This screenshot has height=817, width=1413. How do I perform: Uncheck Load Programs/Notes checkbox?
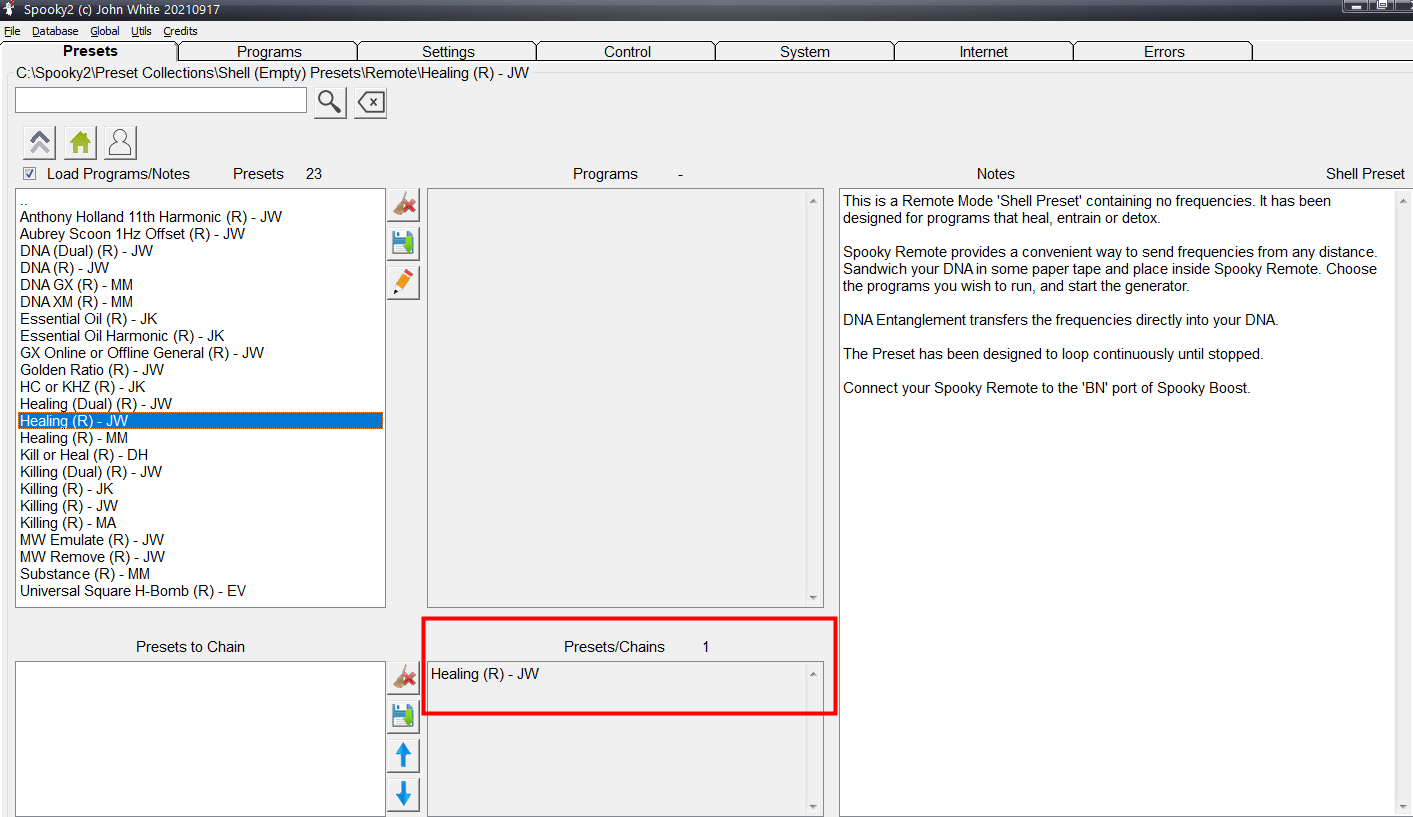[30, 174]
